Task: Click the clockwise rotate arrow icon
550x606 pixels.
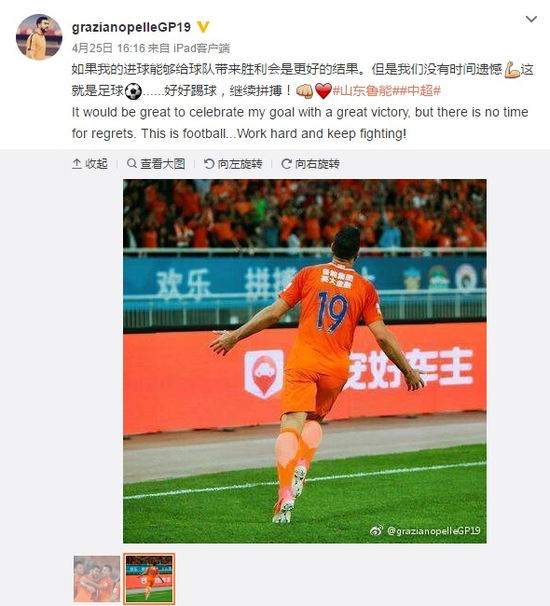Action: point(286,164)
